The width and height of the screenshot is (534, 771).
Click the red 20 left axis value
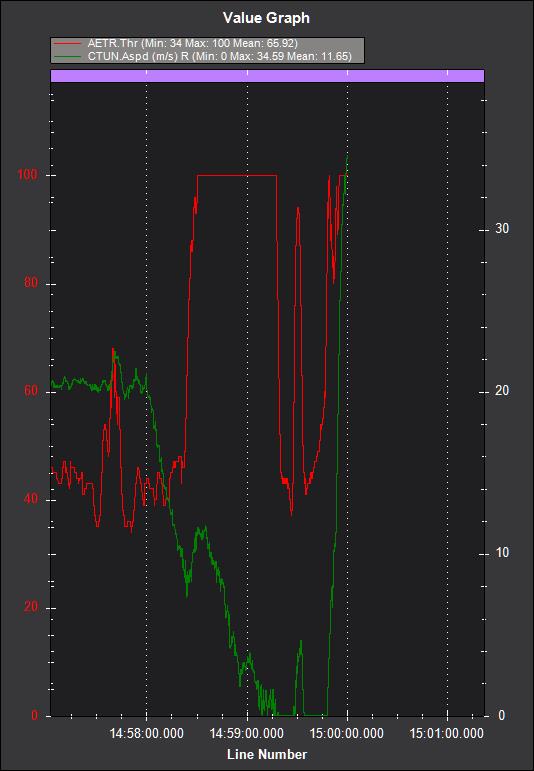point(30,607)
